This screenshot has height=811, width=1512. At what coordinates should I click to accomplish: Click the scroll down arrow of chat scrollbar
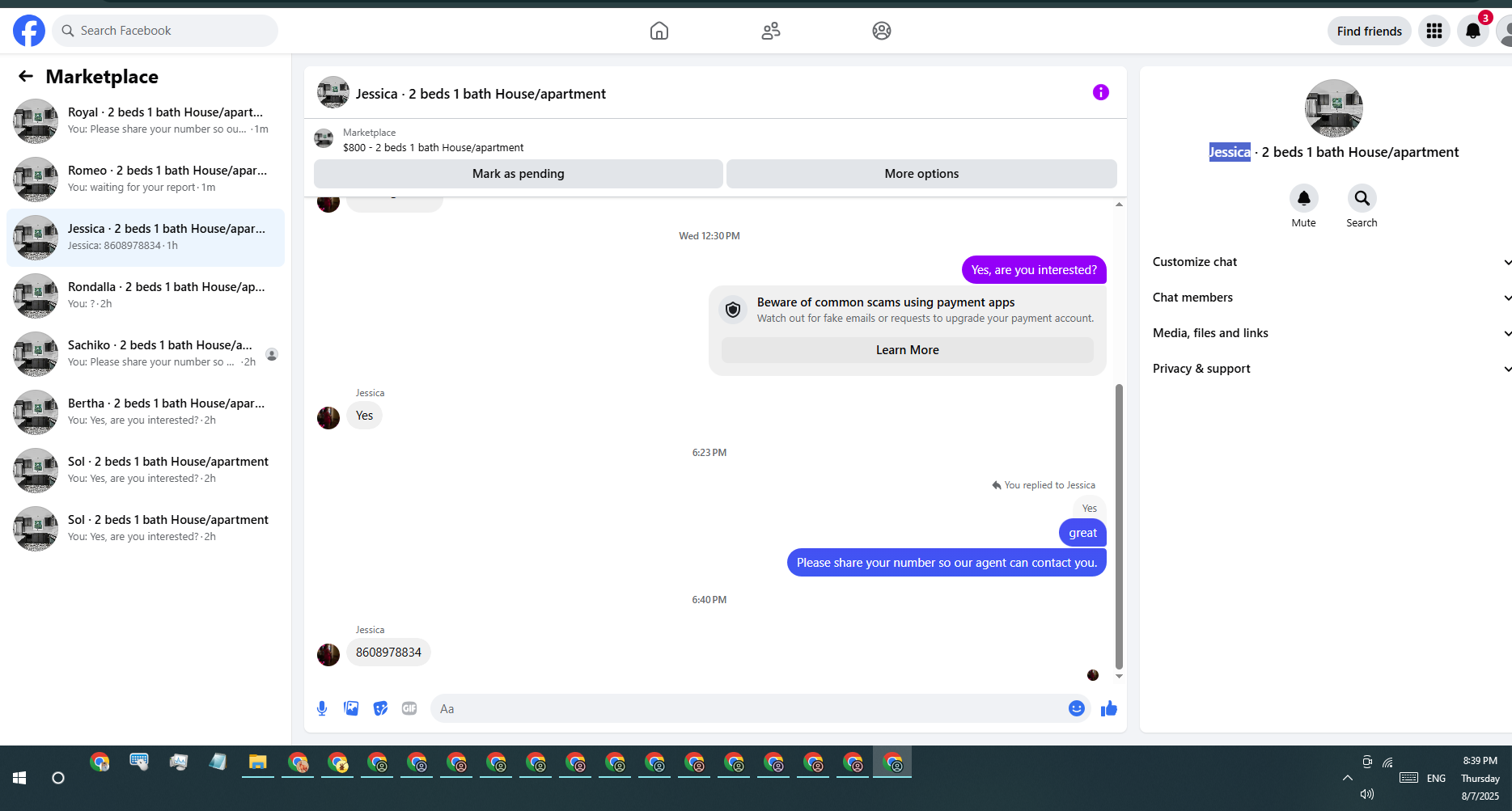tap(1120, 676)
